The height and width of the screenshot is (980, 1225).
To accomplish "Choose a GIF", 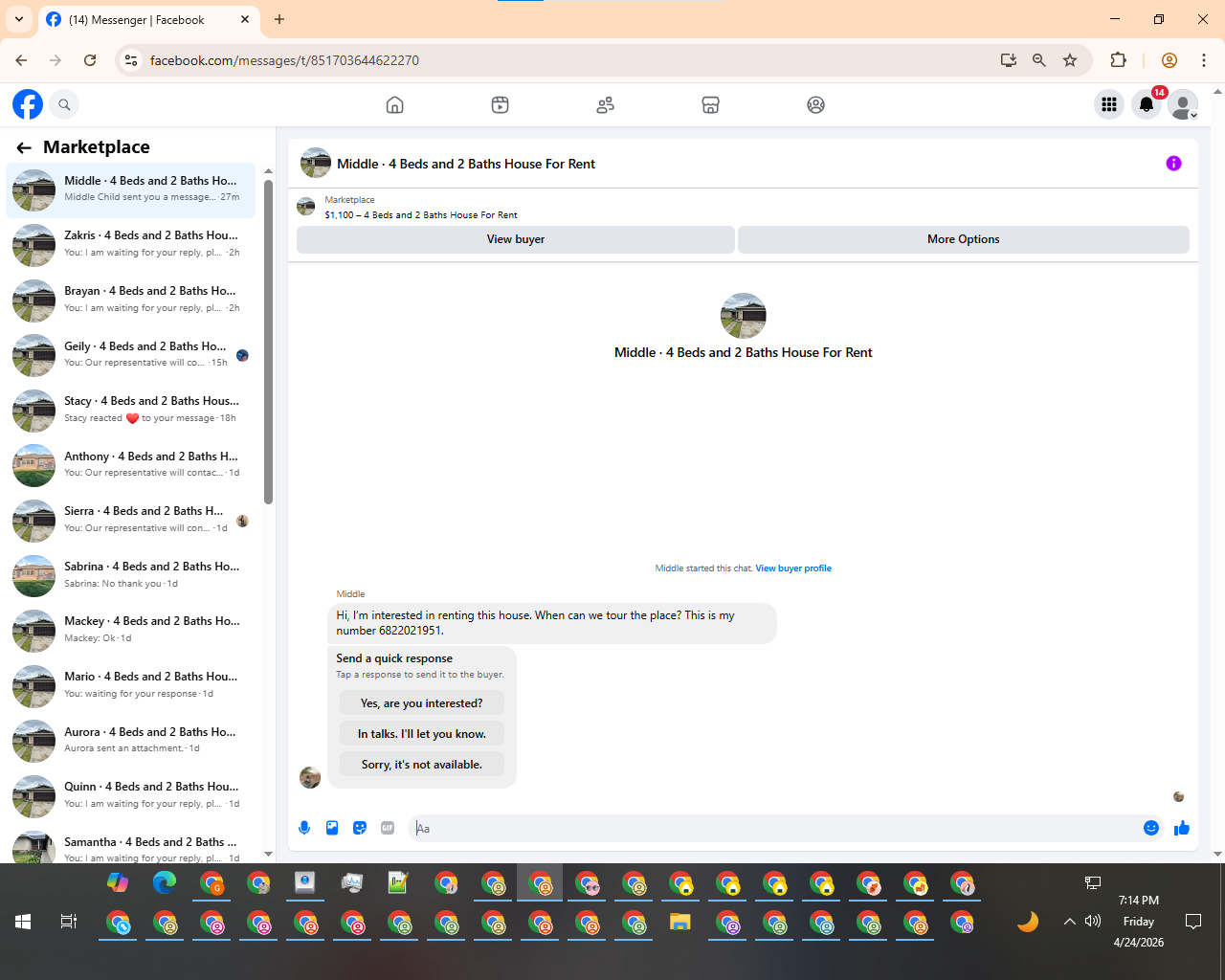I will (388, 828).
